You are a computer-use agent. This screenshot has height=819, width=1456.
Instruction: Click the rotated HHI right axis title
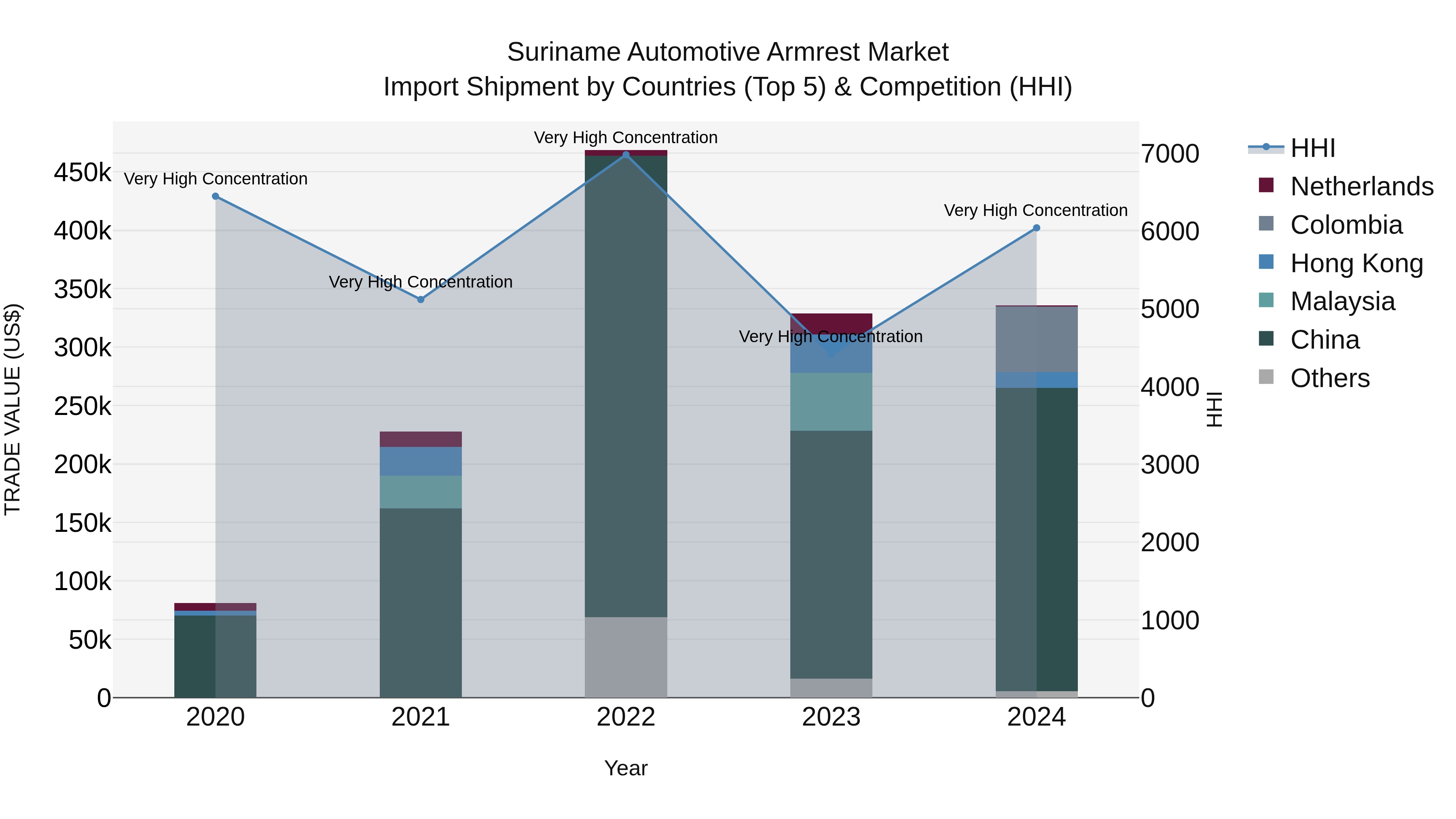[1214, 409]
